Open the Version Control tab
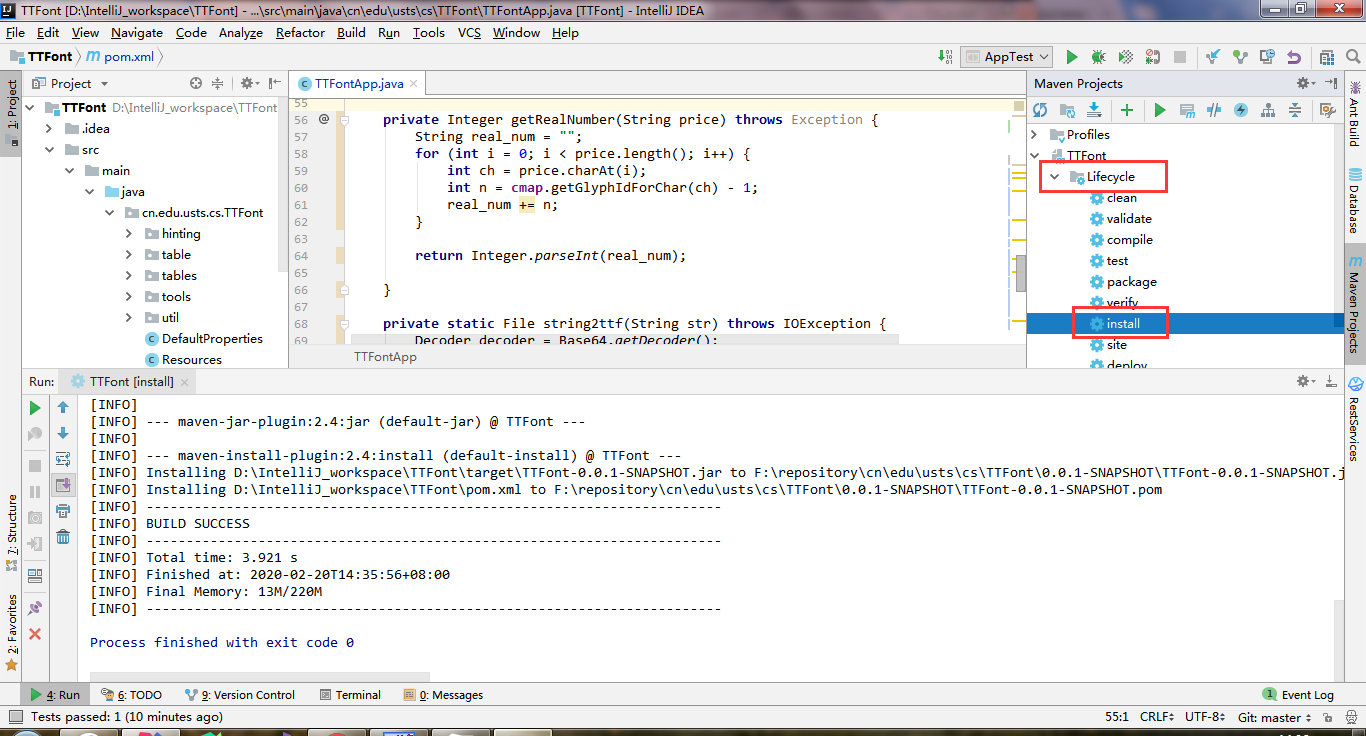 pyautogui.click(x=239, y=695)
